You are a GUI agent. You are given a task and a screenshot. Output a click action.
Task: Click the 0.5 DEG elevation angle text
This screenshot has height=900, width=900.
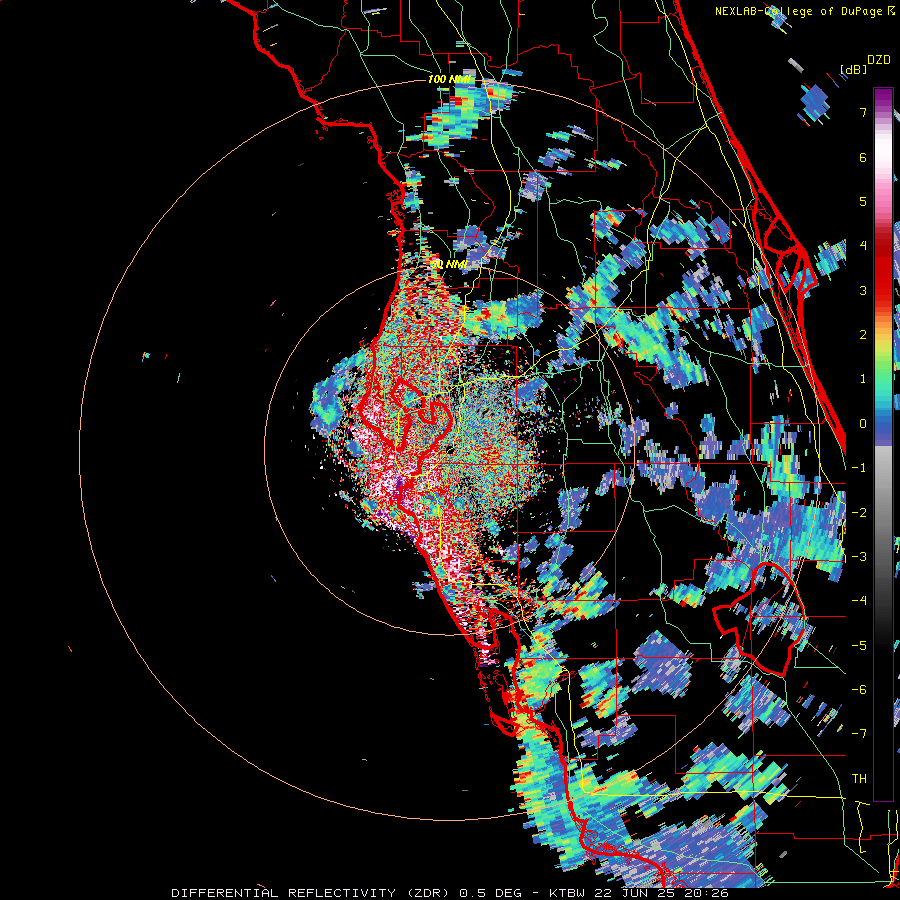[491, 893]
